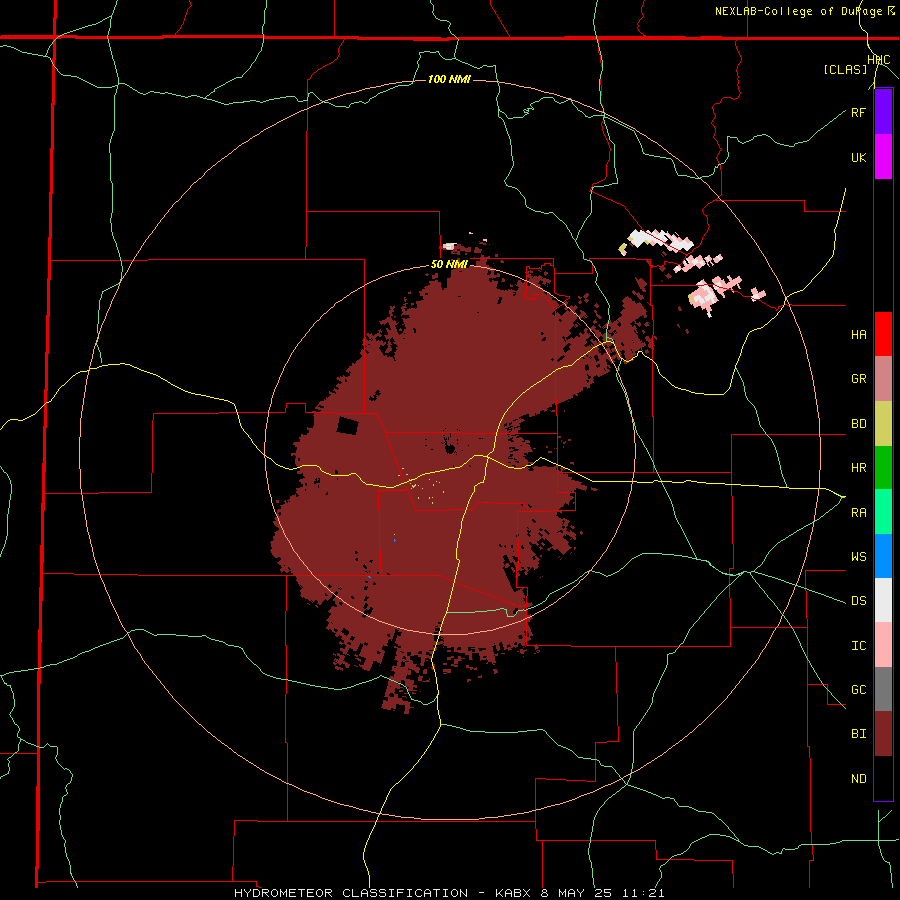Image resolution: width=900 pixels, height=900 pixels.
Task: Click the DS legend label
Action: [x=858, y=600]
